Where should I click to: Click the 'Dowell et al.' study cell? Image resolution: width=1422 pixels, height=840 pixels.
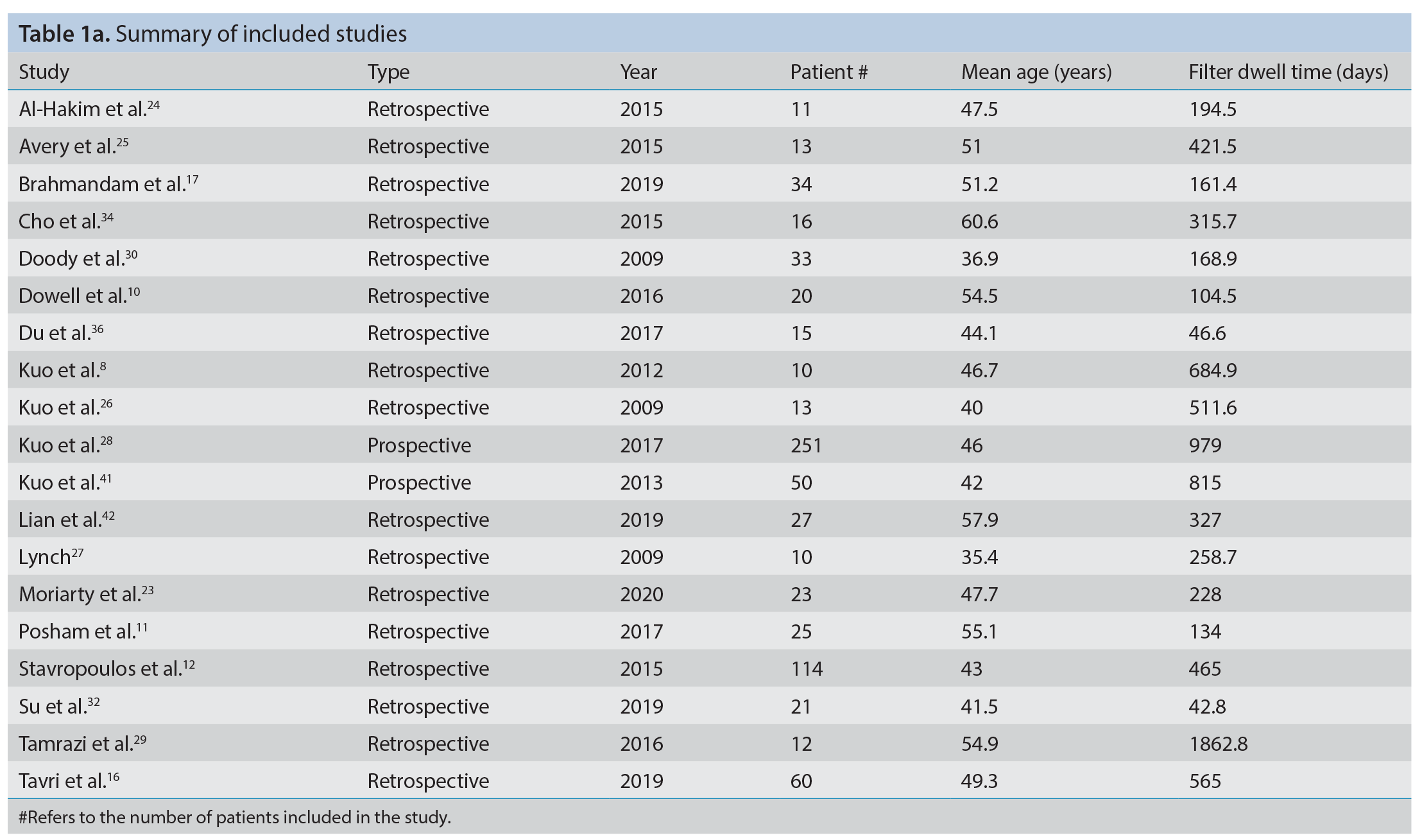[x=80, y=295]
